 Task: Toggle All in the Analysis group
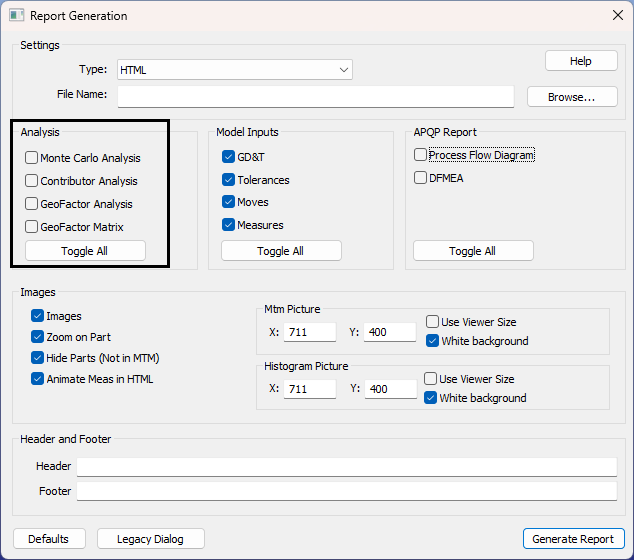tap(85, 251)
